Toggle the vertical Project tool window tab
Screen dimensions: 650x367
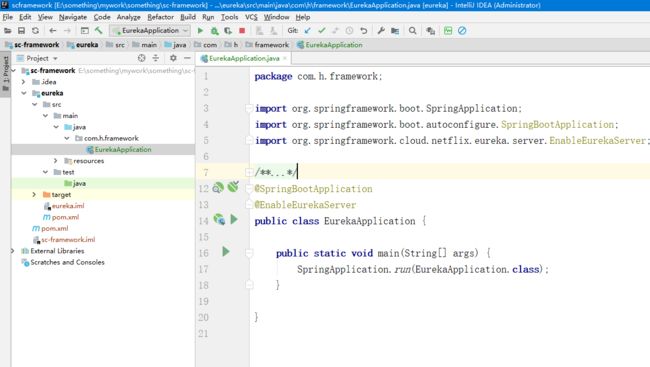pyautogui.click(x=5, y=74)
